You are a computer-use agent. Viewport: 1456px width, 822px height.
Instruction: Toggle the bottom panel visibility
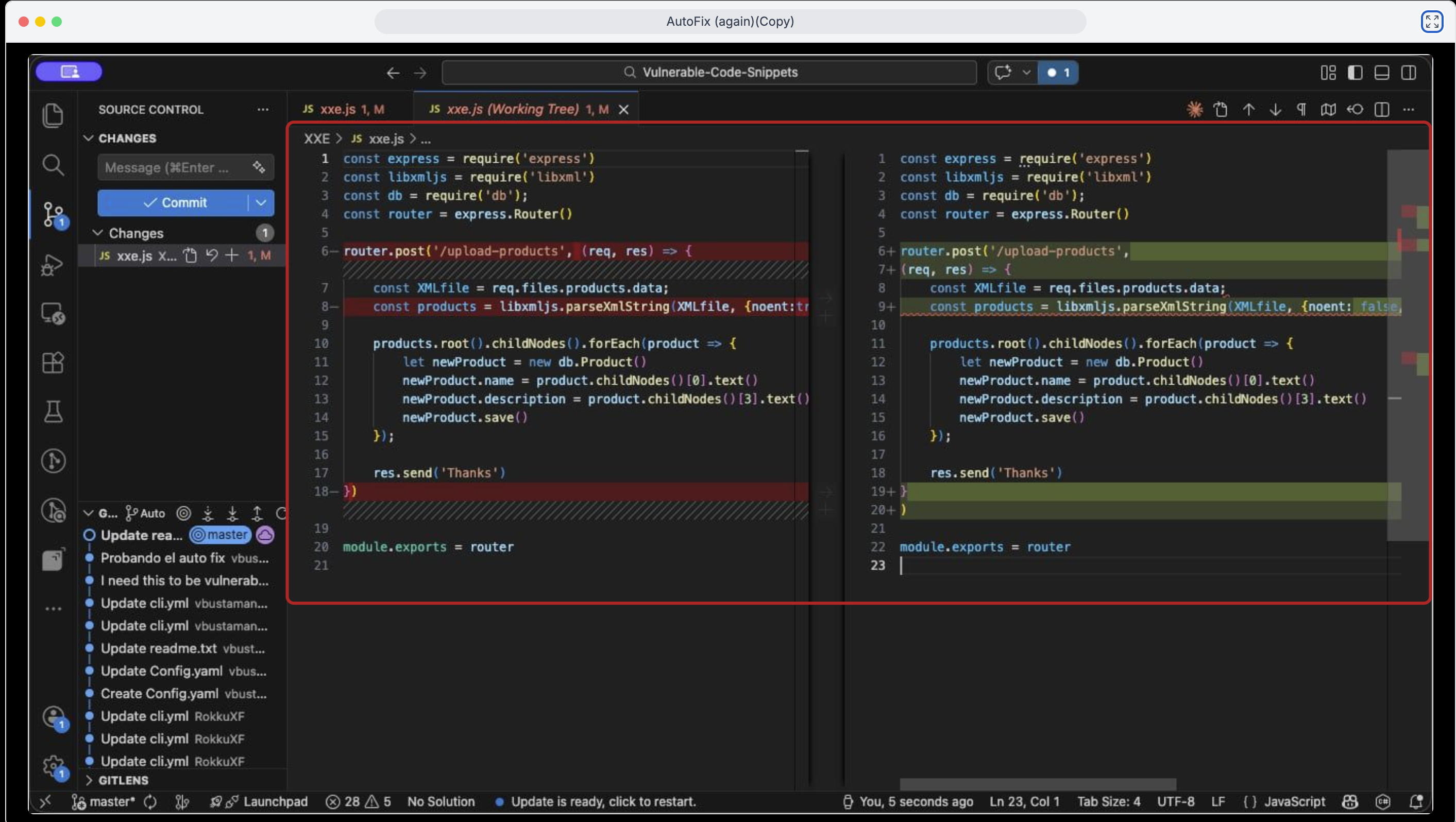click(1381, 72)
